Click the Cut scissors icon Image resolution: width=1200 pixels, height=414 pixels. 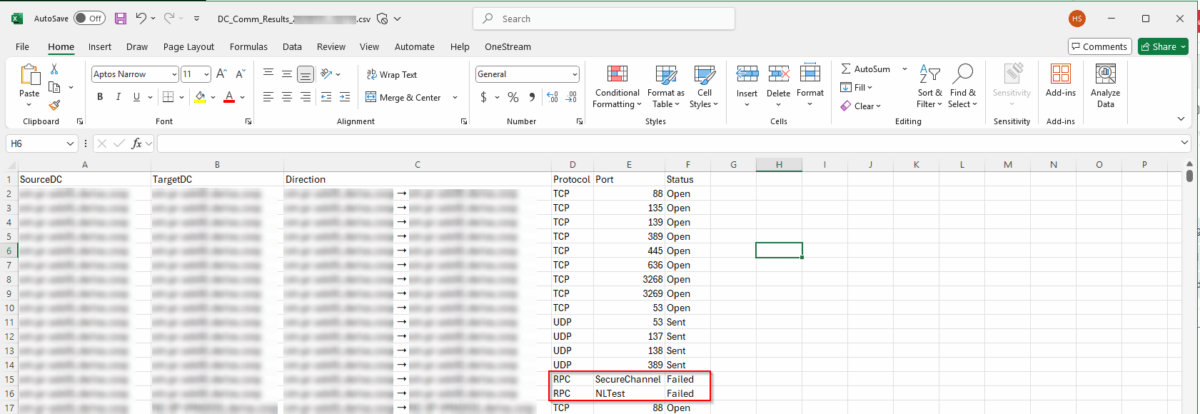pyautogui.click(x=54, y=70)
